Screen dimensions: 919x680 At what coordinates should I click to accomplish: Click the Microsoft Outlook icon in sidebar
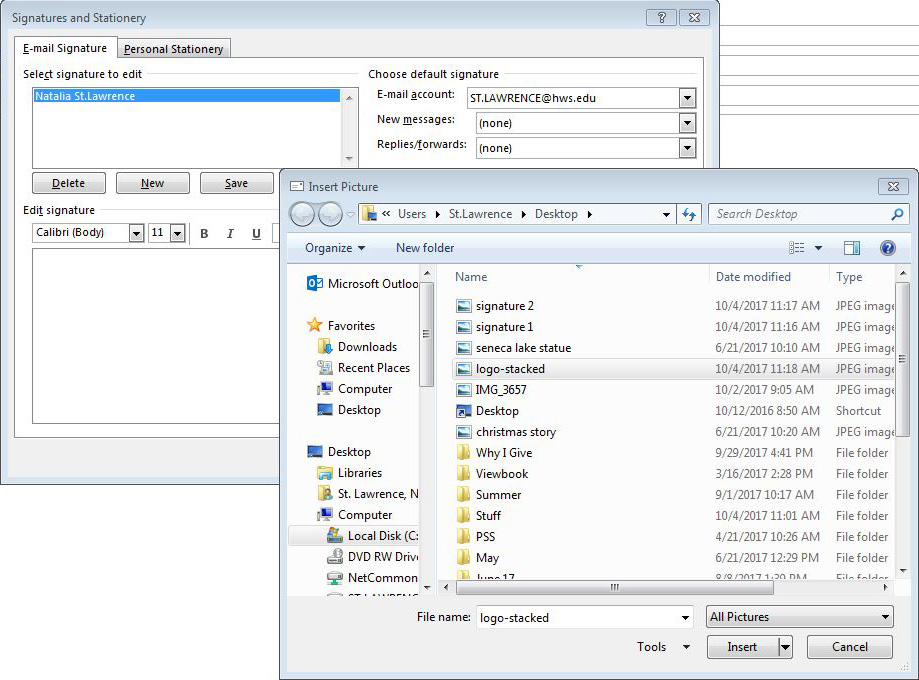click(x=315, y=283)
